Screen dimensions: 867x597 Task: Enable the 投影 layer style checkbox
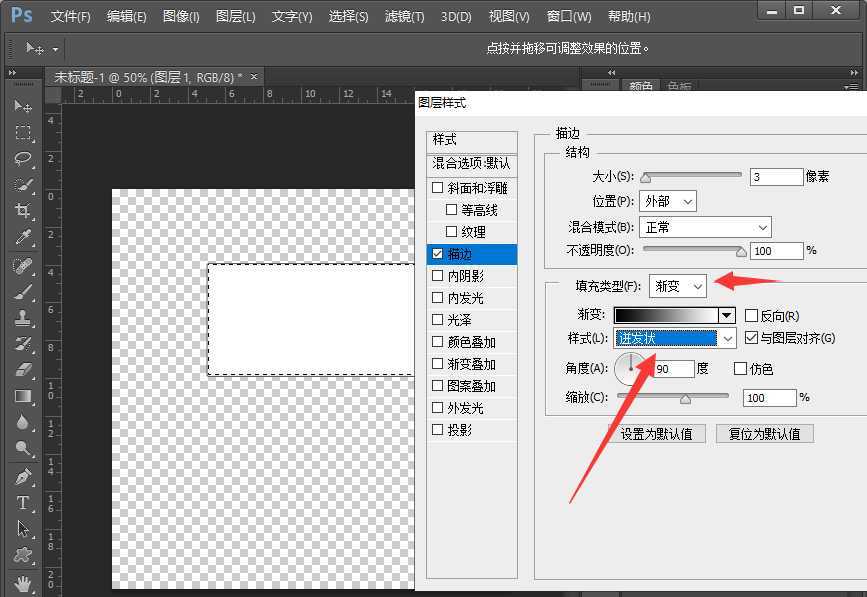click(x=438, y=430)
